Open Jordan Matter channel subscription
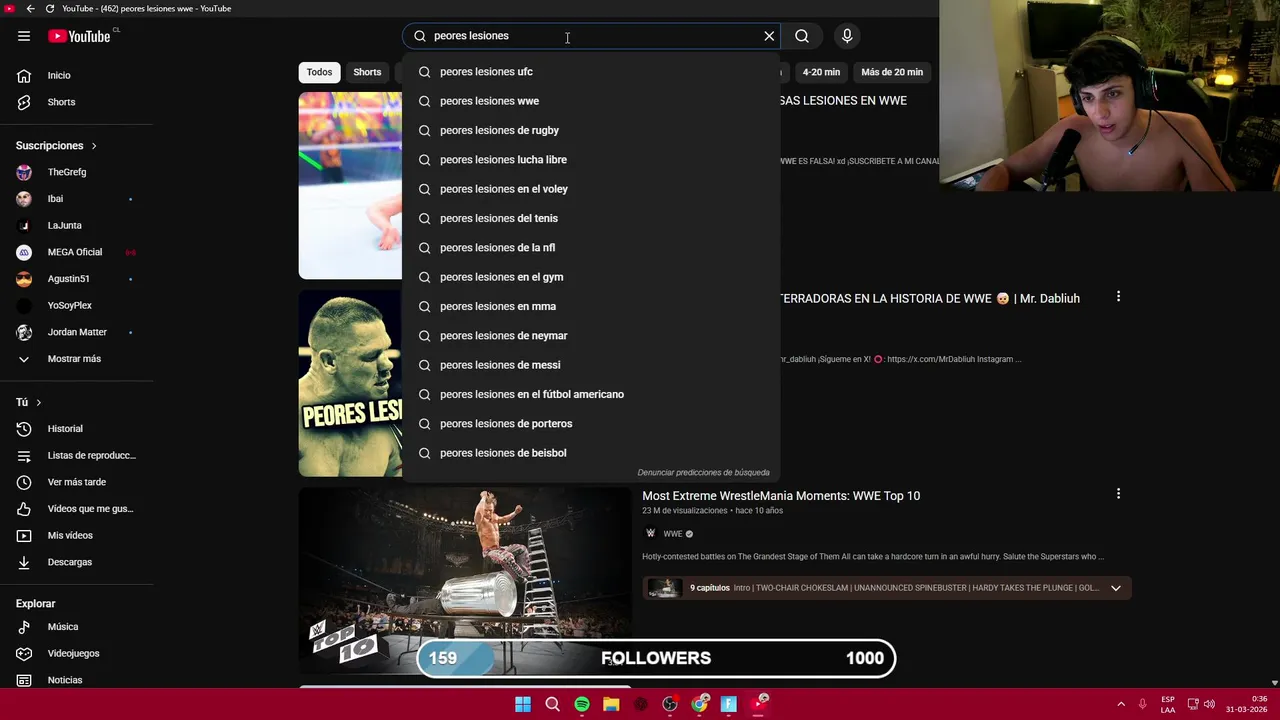This screenshot has height=720, width=1280. click(76, 332)
